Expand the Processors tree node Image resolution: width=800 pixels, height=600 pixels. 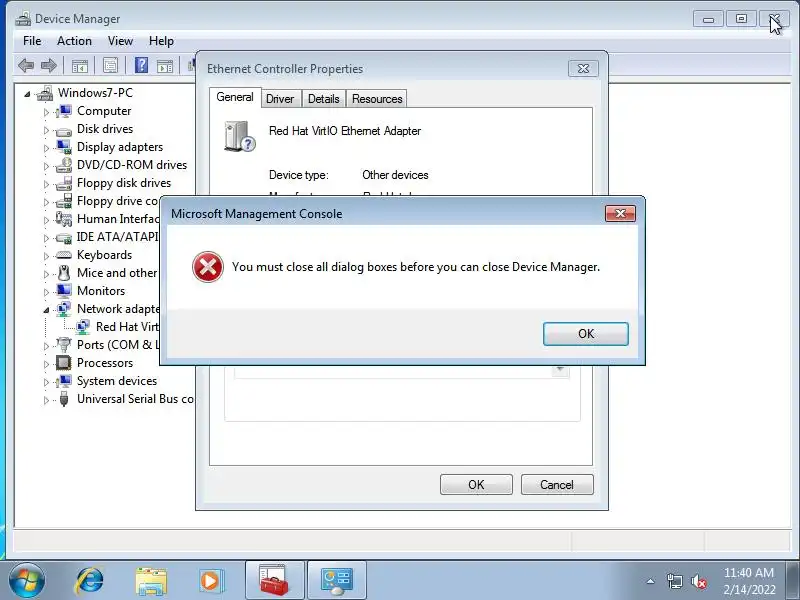click(x=46, y=364)
